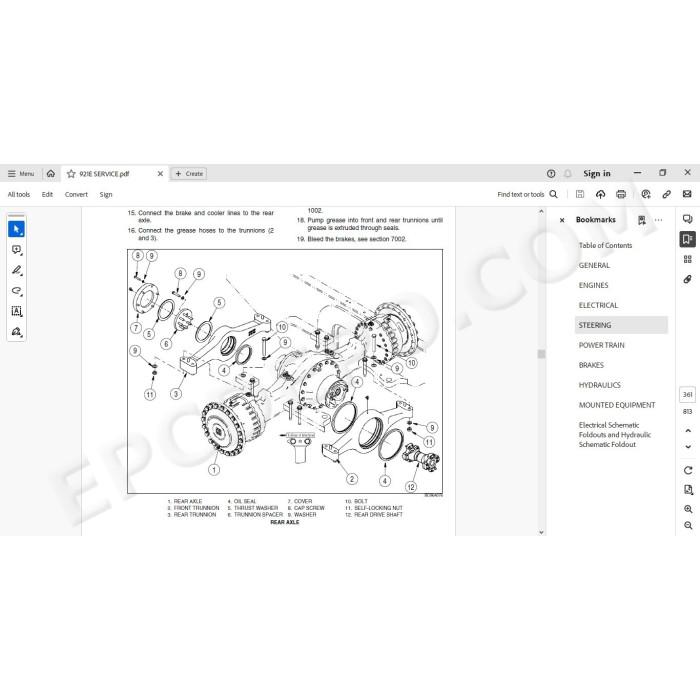
Task: Click scrollbar down arrow in document
Action: (x=542, y=532)
